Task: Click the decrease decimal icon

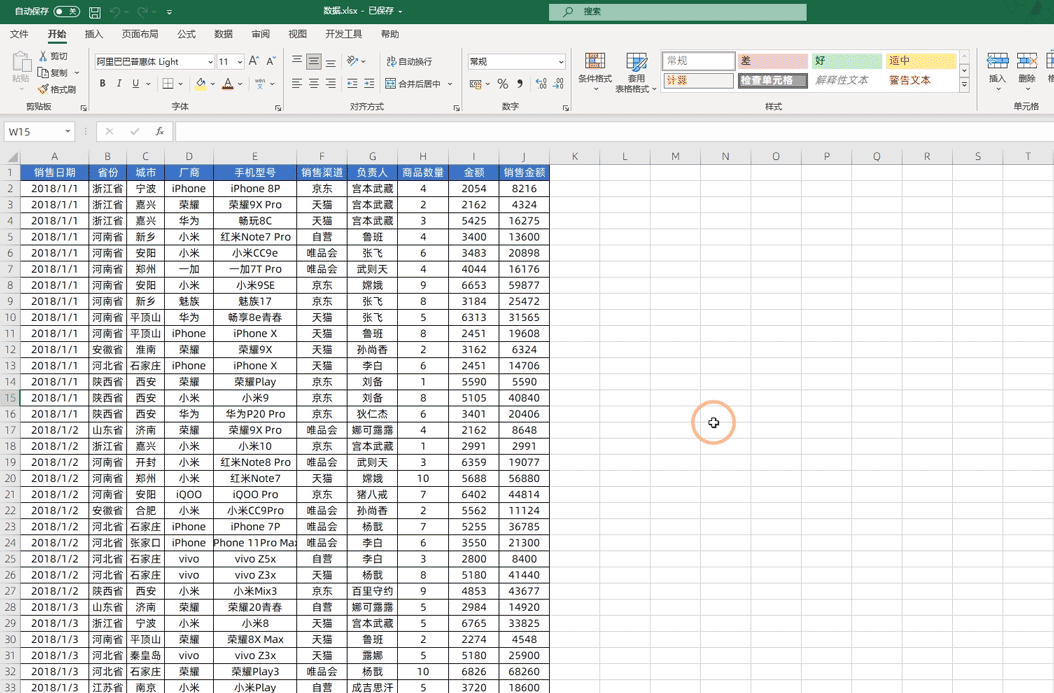Action: [558, 84]
